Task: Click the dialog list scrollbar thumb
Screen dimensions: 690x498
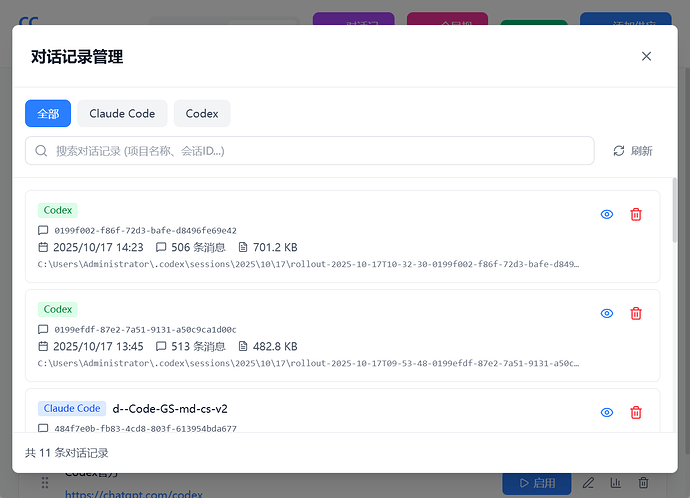Action: (x=675, y=210)
